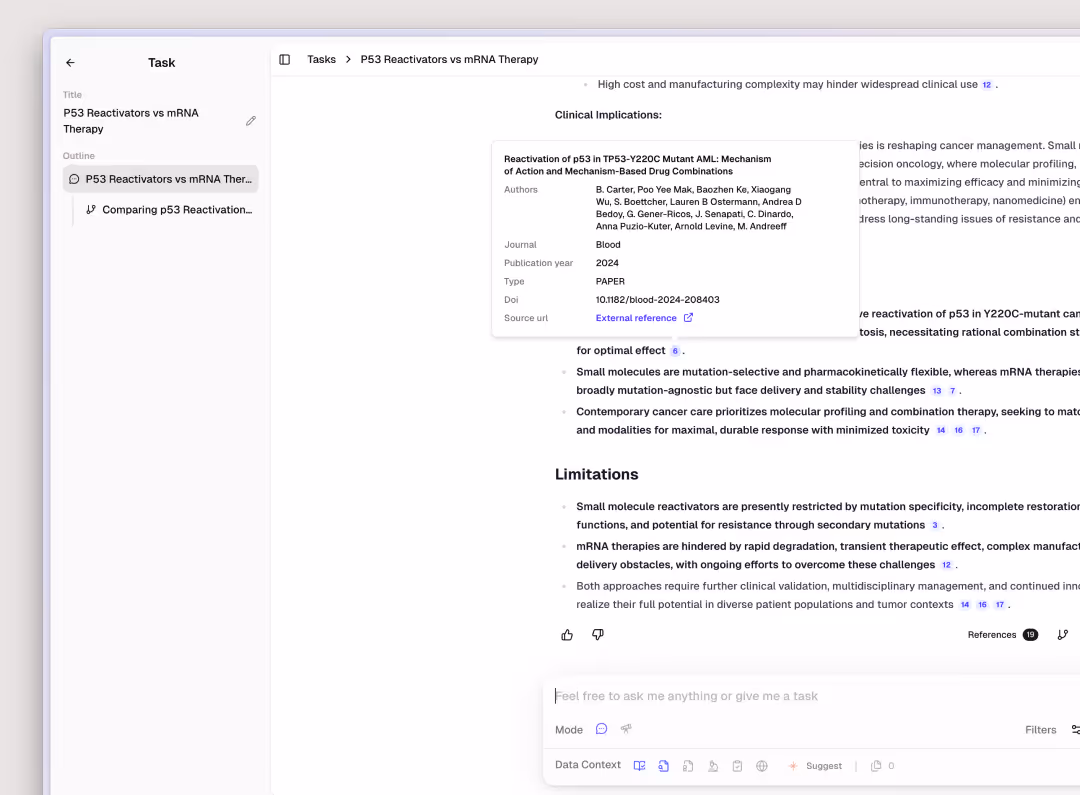1080x795 pixels.
Task: Click citation 16 after minimized toxicity
Action: [958, 431]
